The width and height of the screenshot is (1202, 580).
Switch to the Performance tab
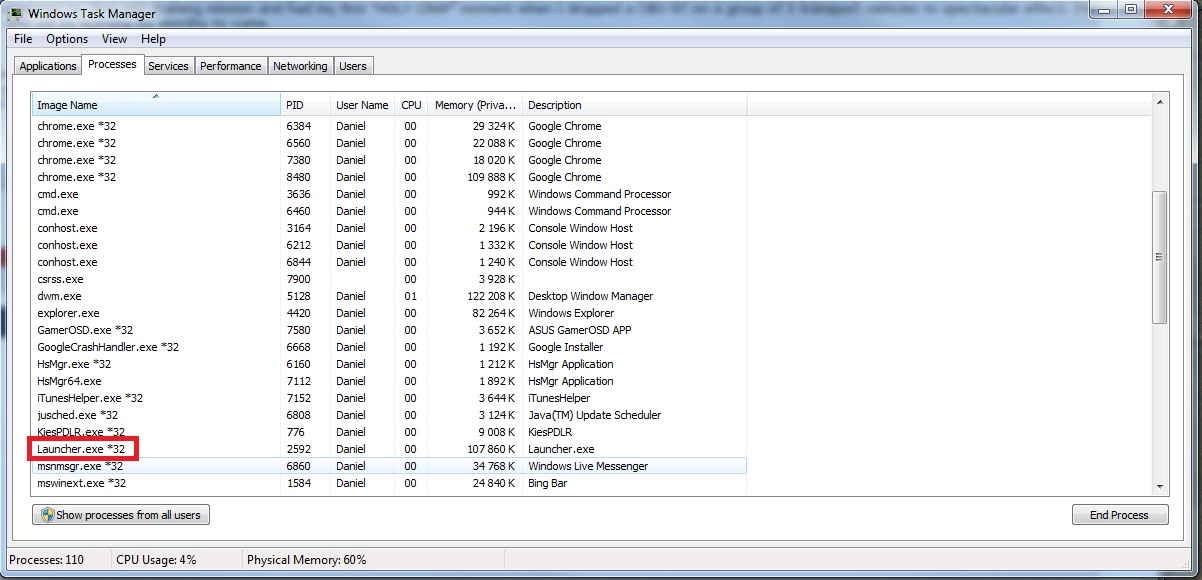pyautogui.click(x=231, y=66)
